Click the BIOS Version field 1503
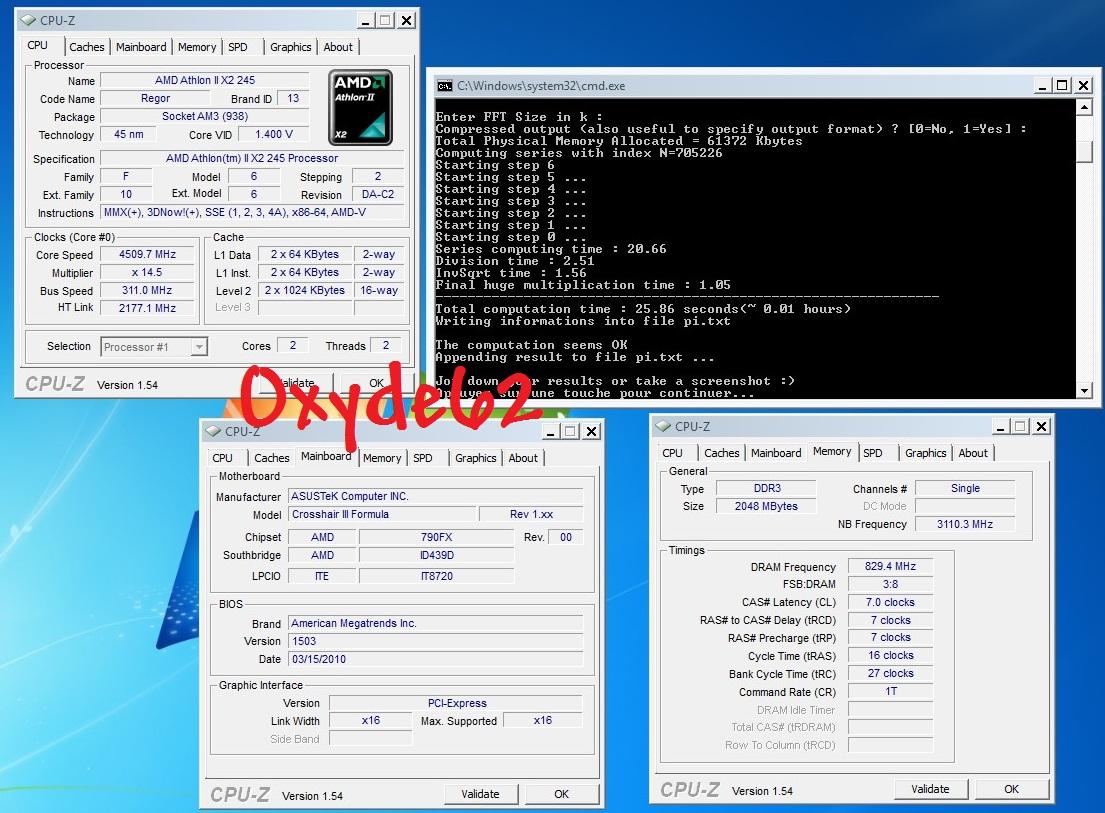1105x813 pixels. [x=436, y=641]
